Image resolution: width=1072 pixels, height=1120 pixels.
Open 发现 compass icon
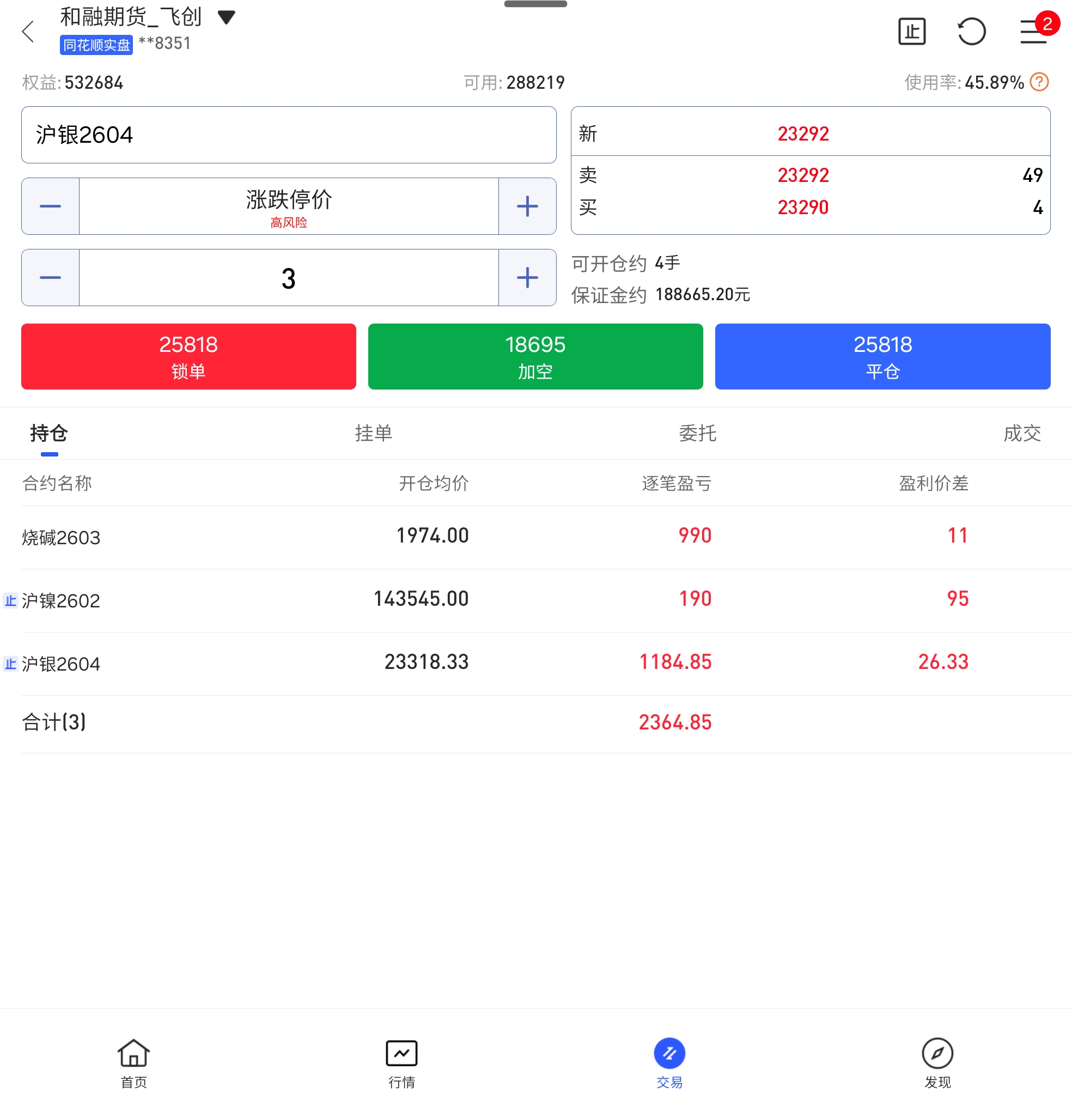[937, 1053]
